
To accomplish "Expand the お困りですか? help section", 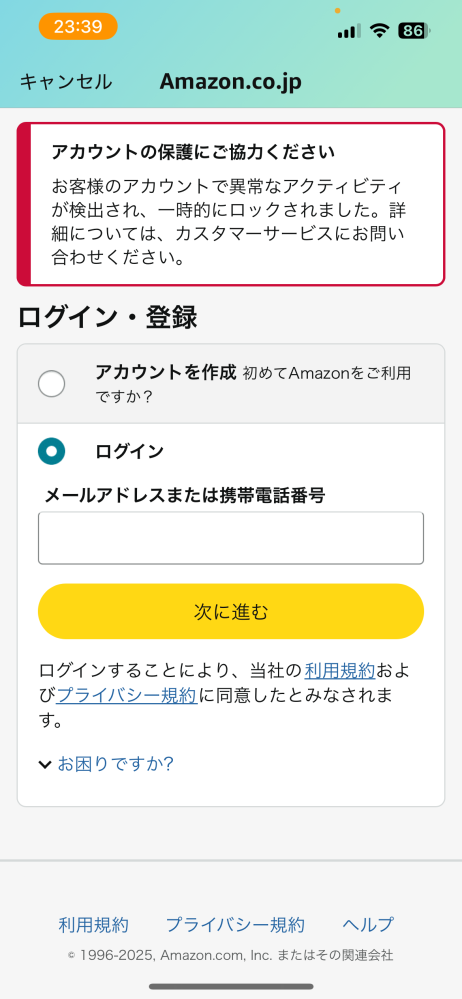I will click(115, 763).
